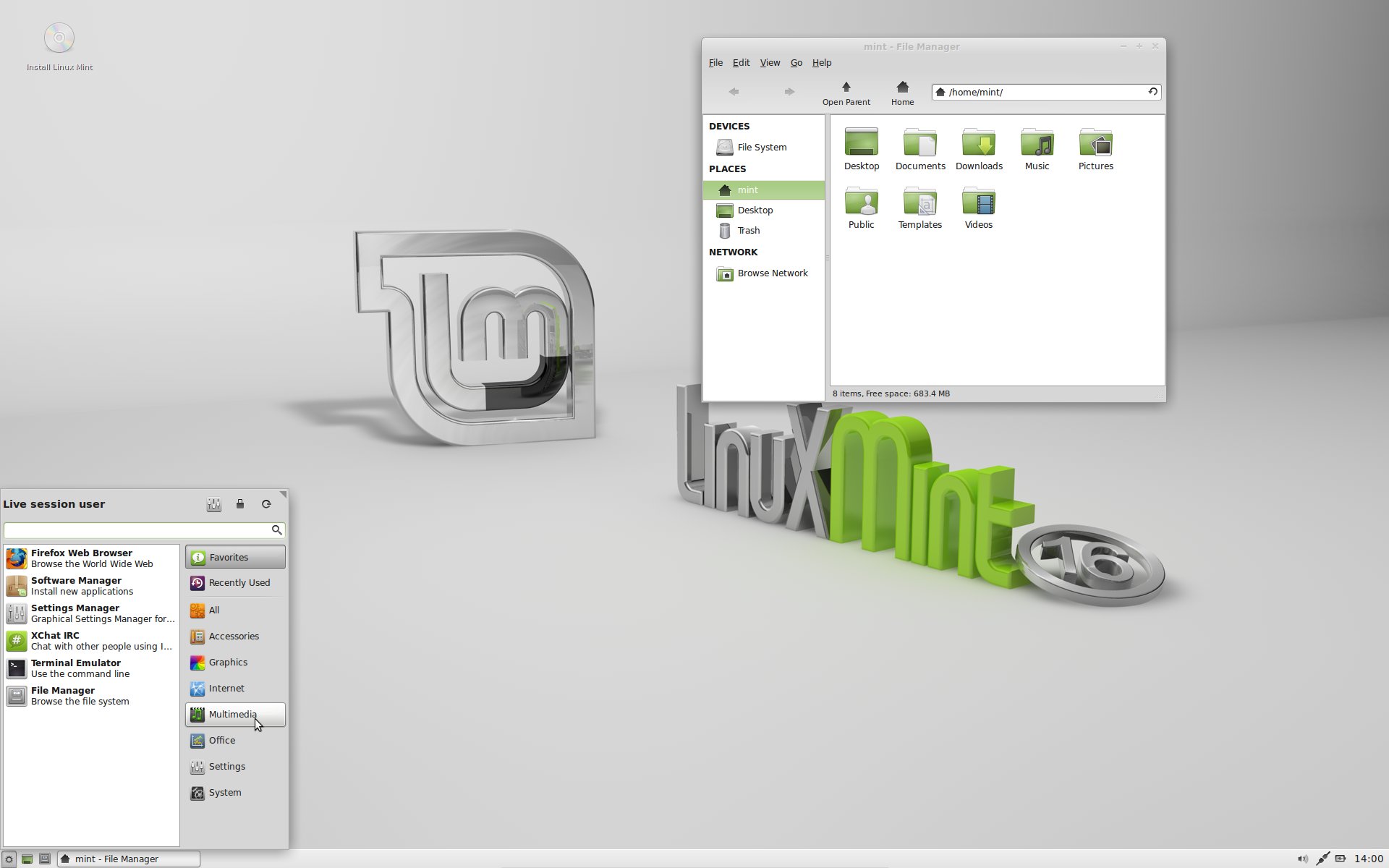Select the Public folder icon
Viewport: 1389px width, 868px height.
[x=861, y=208]
